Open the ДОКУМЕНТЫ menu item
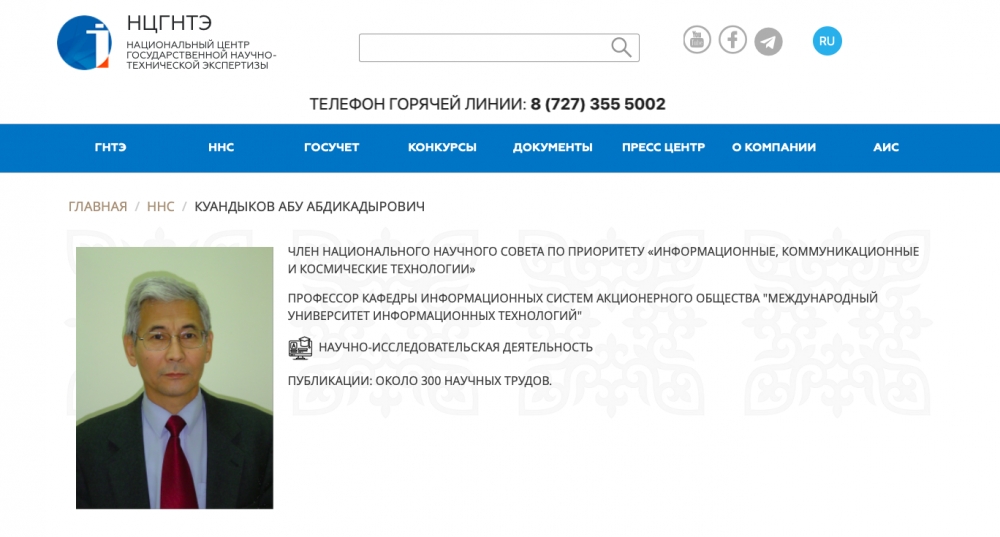The image size is (1000, 537). click(x=552, y=147)
